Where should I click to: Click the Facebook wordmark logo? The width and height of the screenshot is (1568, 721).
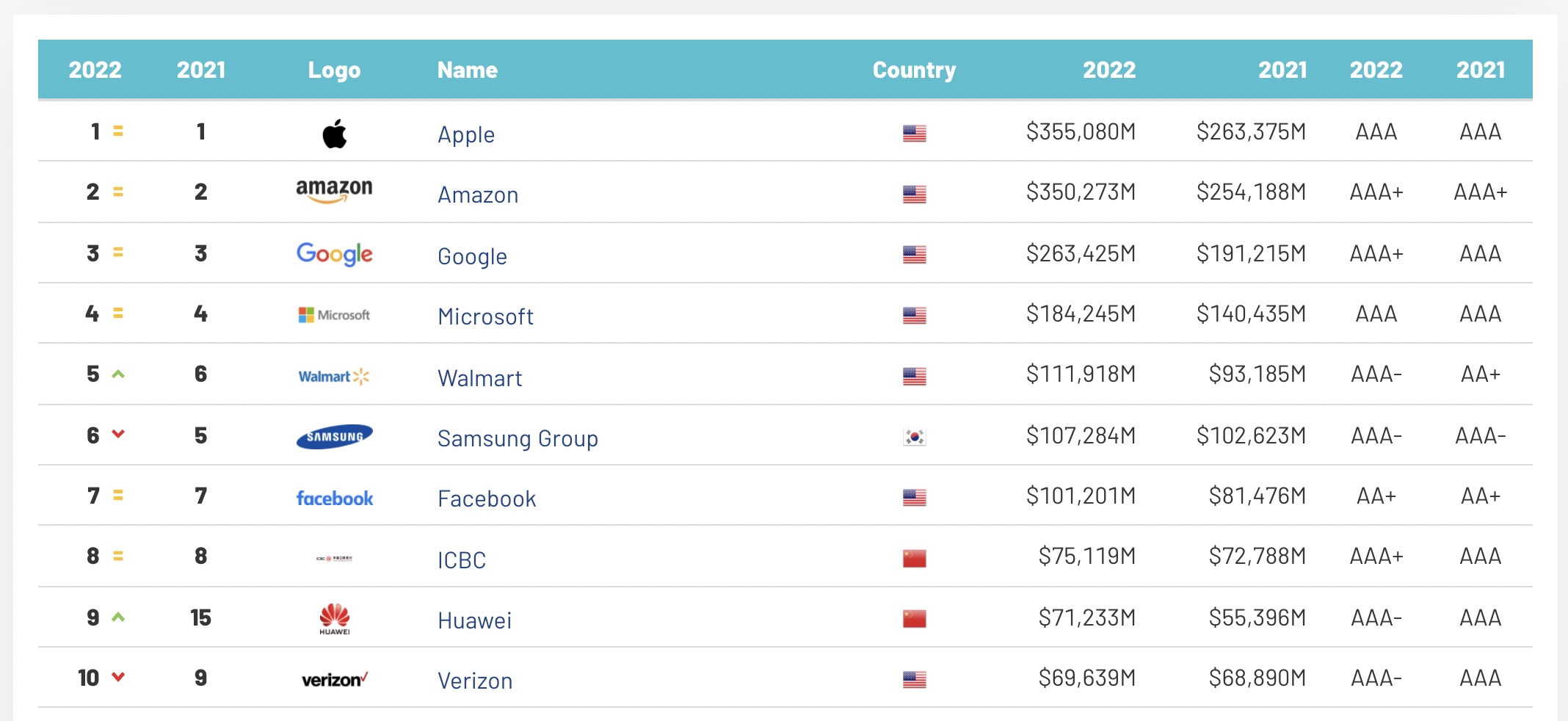[x=334, y=499]
